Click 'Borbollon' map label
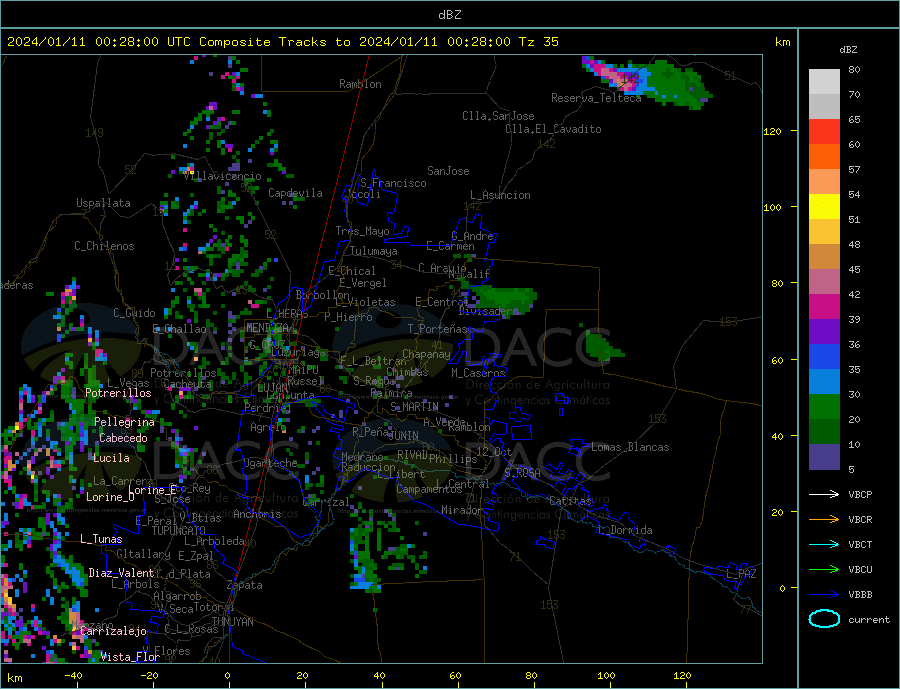The width and height of the screenshot is (900, 689). [x=323, y=295]
